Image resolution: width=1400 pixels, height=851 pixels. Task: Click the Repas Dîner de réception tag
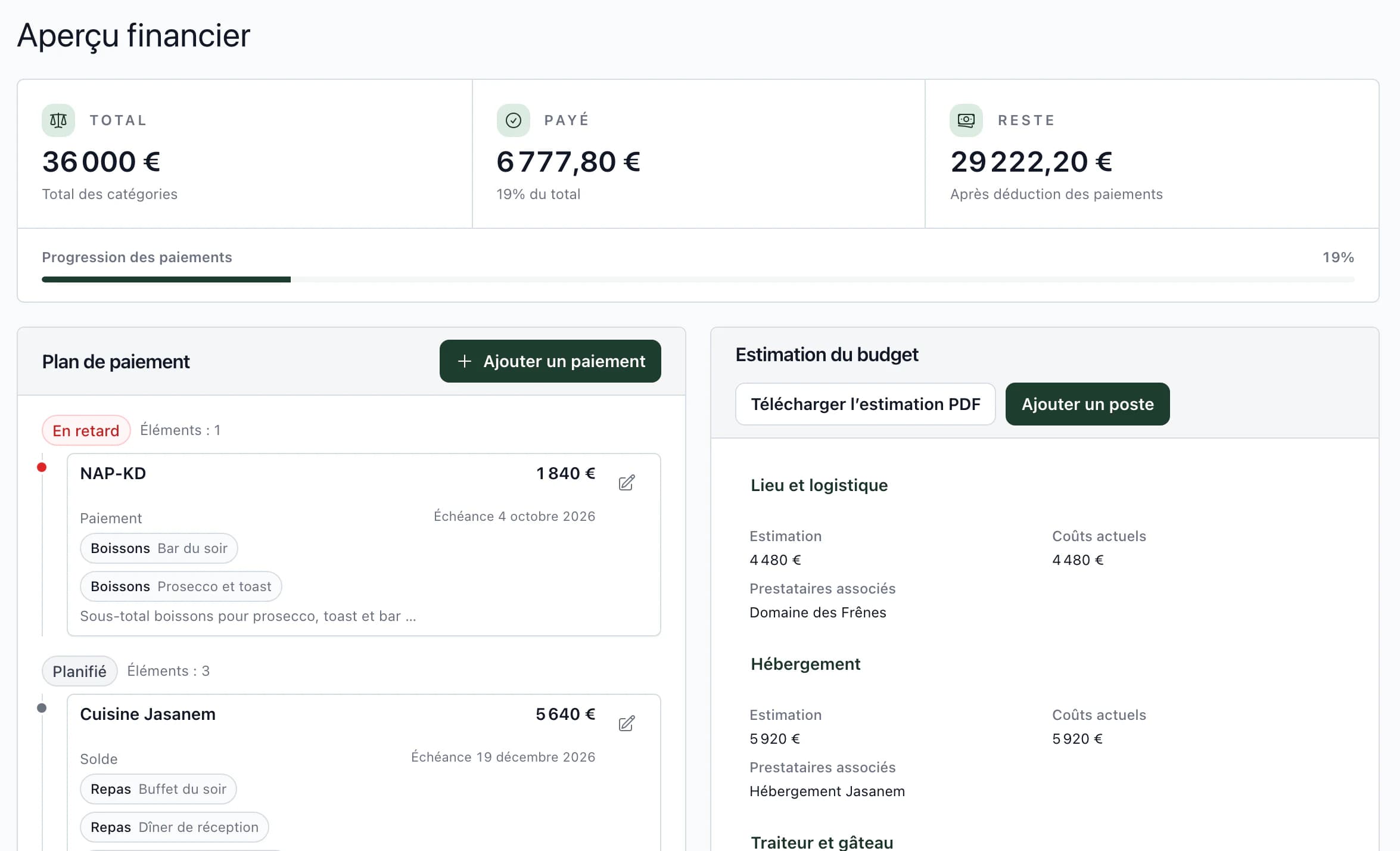coord(175,827)
